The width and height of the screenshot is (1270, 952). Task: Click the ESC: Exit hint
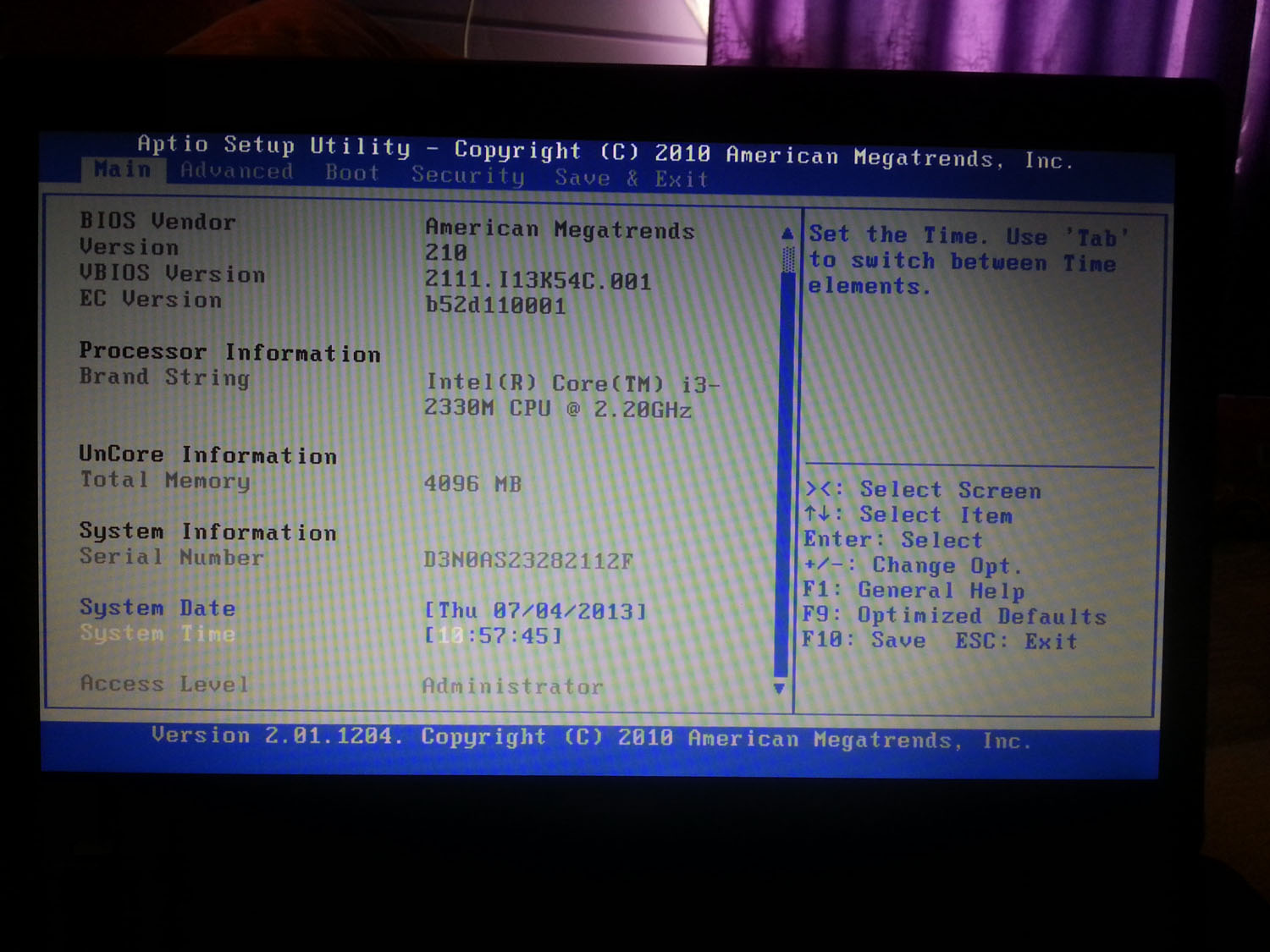[x=1016, y=641]
